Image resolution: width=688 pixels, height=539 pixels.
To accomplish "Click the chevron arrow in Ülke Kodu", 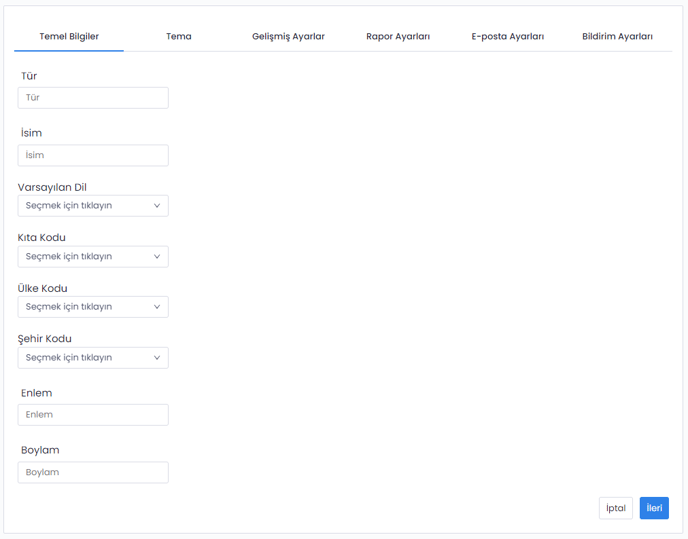I will coord(157,307).
